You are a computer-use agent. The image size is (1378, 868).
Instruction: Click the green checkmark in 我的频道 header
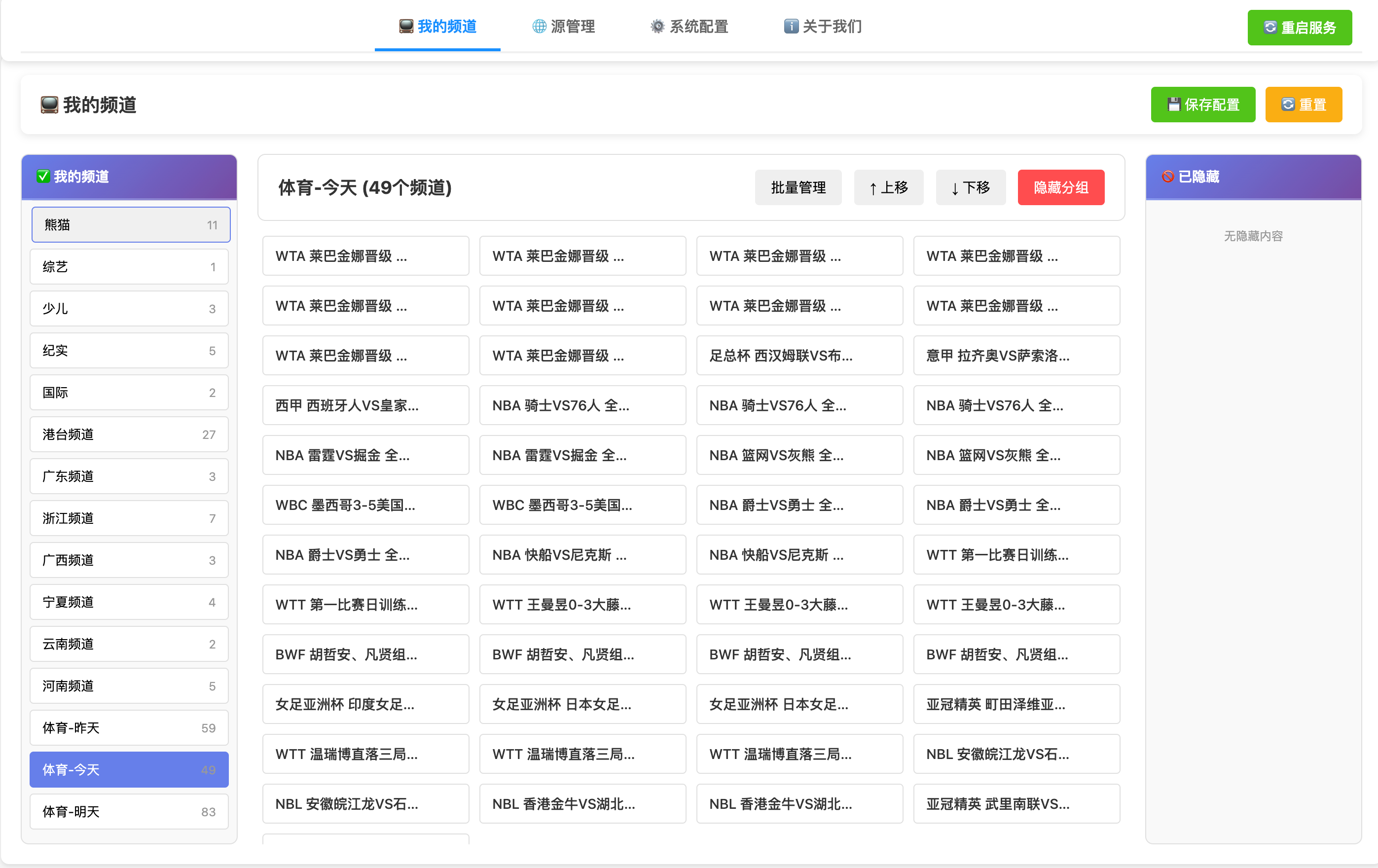[x=43, y=176]
